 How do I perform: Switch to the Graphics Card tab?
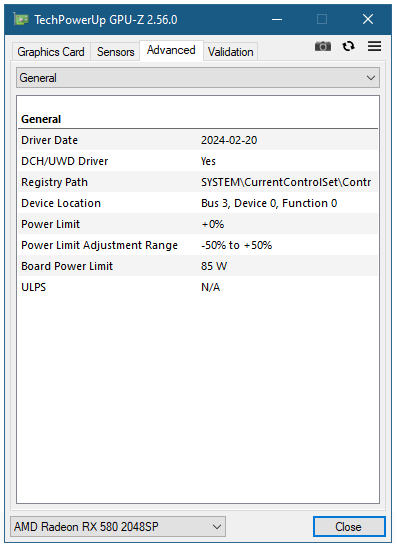click(x=51, y=52)
